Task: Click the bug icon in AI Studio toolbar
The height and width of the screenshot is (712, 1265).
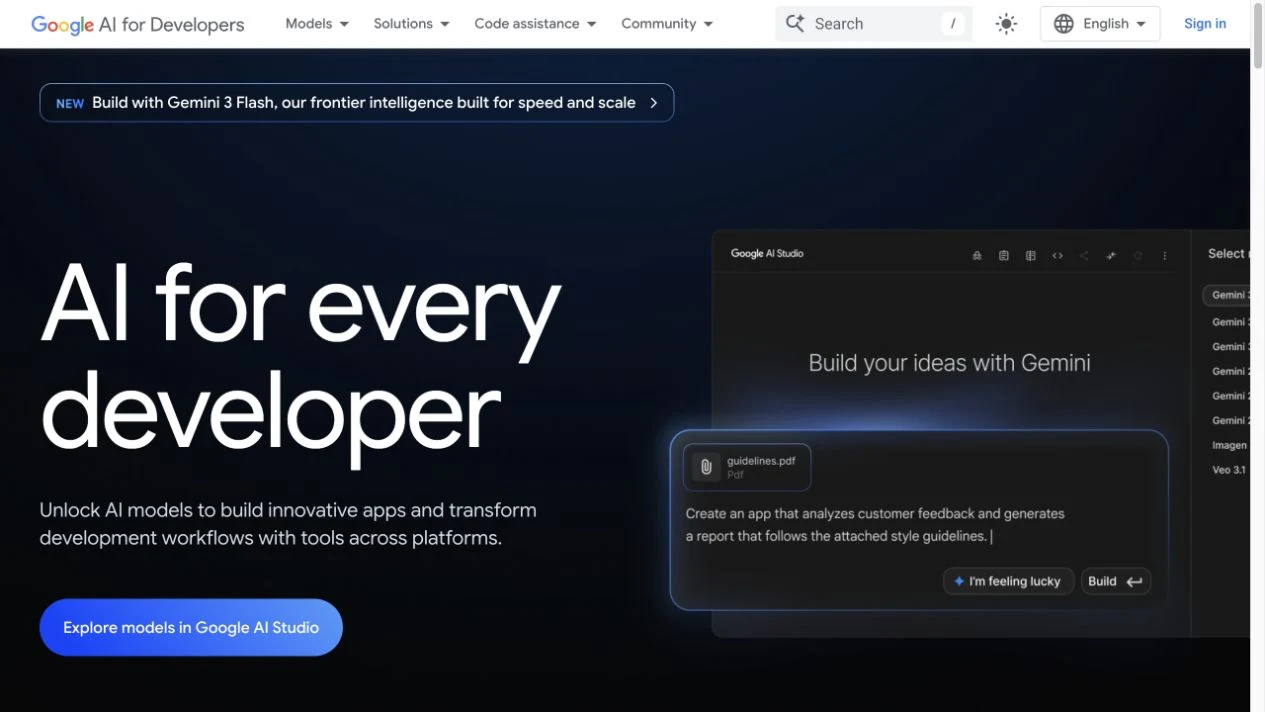Action: [977, 256]
